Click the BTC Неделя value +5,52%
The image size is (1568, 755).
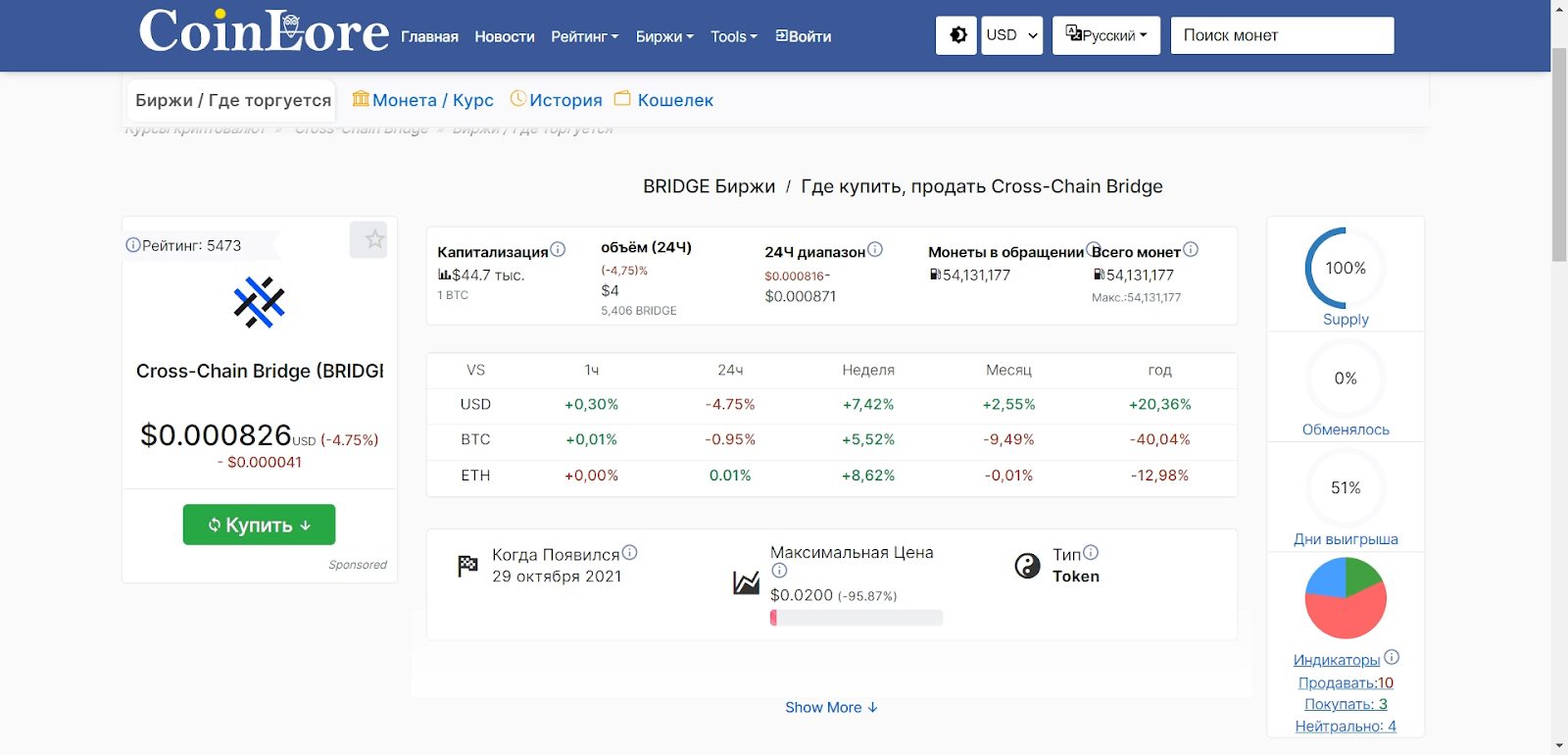(x=868, y=439)
